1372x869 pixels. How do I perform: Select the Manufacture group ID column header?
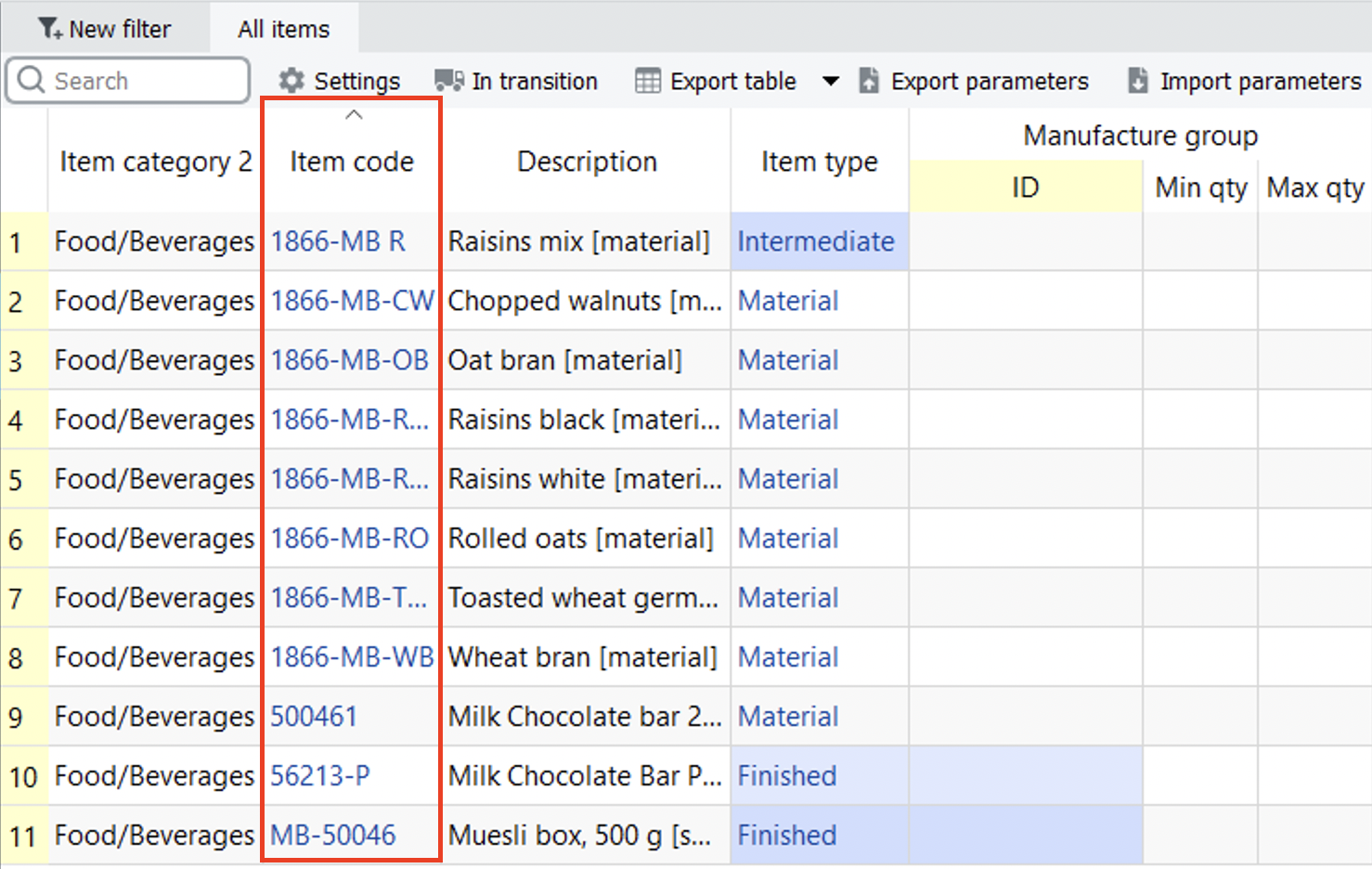[x=1025, y=188]
